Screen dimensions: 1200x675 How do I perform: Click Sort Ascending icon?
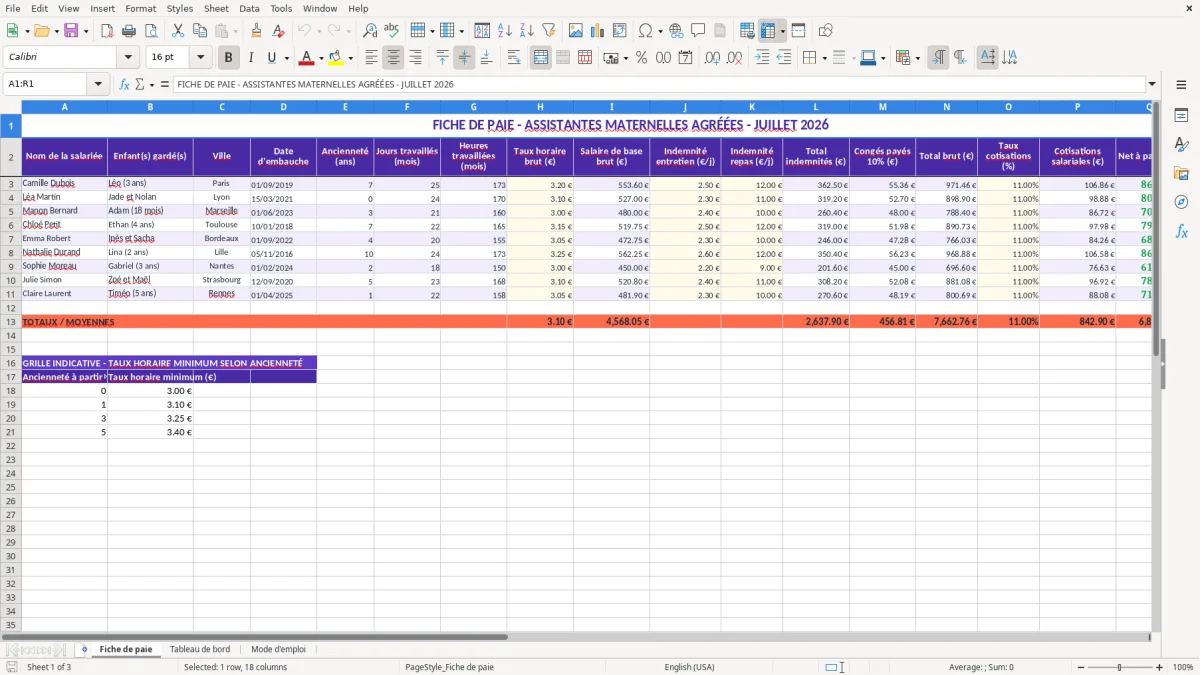pos(505,31)
